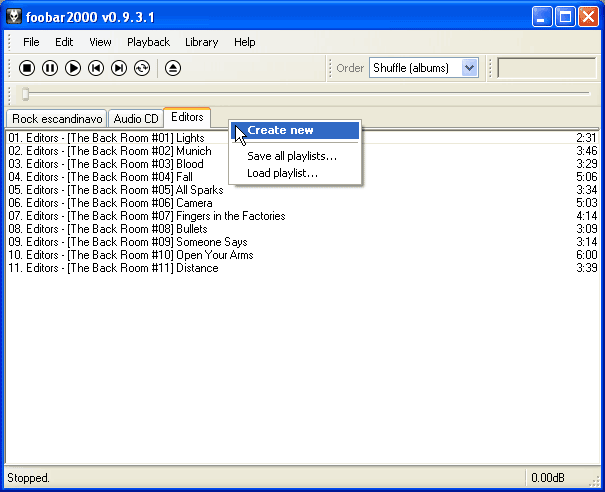The image size is (605, 492).
Task: Open the Playback menu
Action: (x=149, y=42)
